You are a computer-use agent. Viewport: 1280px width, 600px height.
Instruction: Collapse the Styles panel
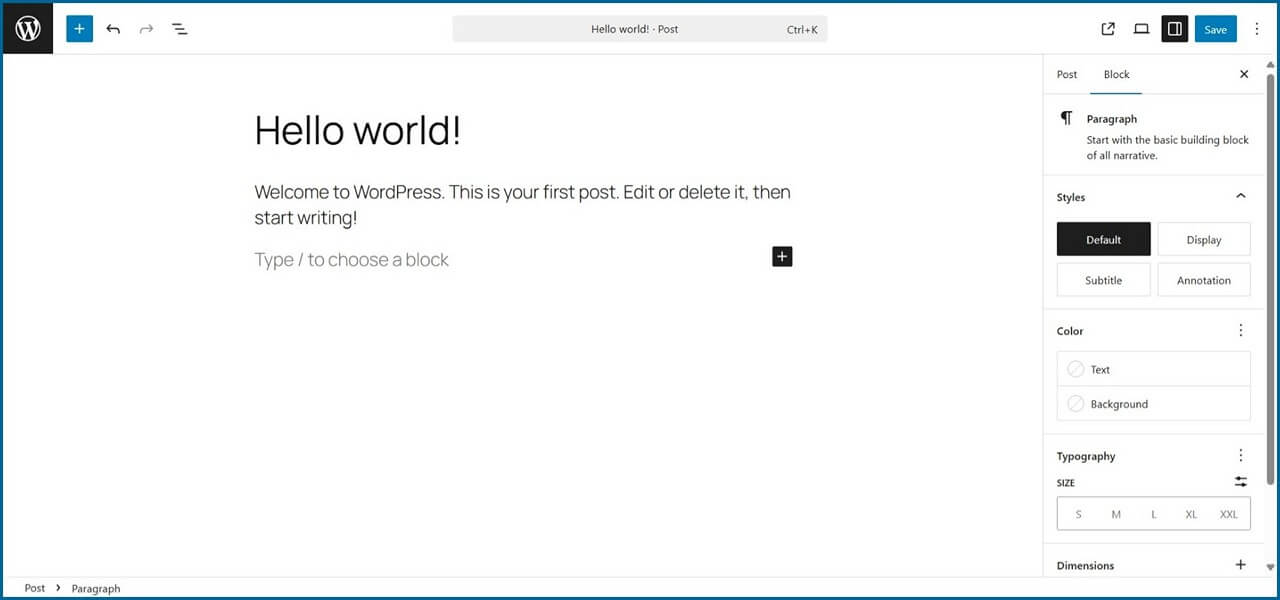pyautogui.click(x=1241, y=197)
